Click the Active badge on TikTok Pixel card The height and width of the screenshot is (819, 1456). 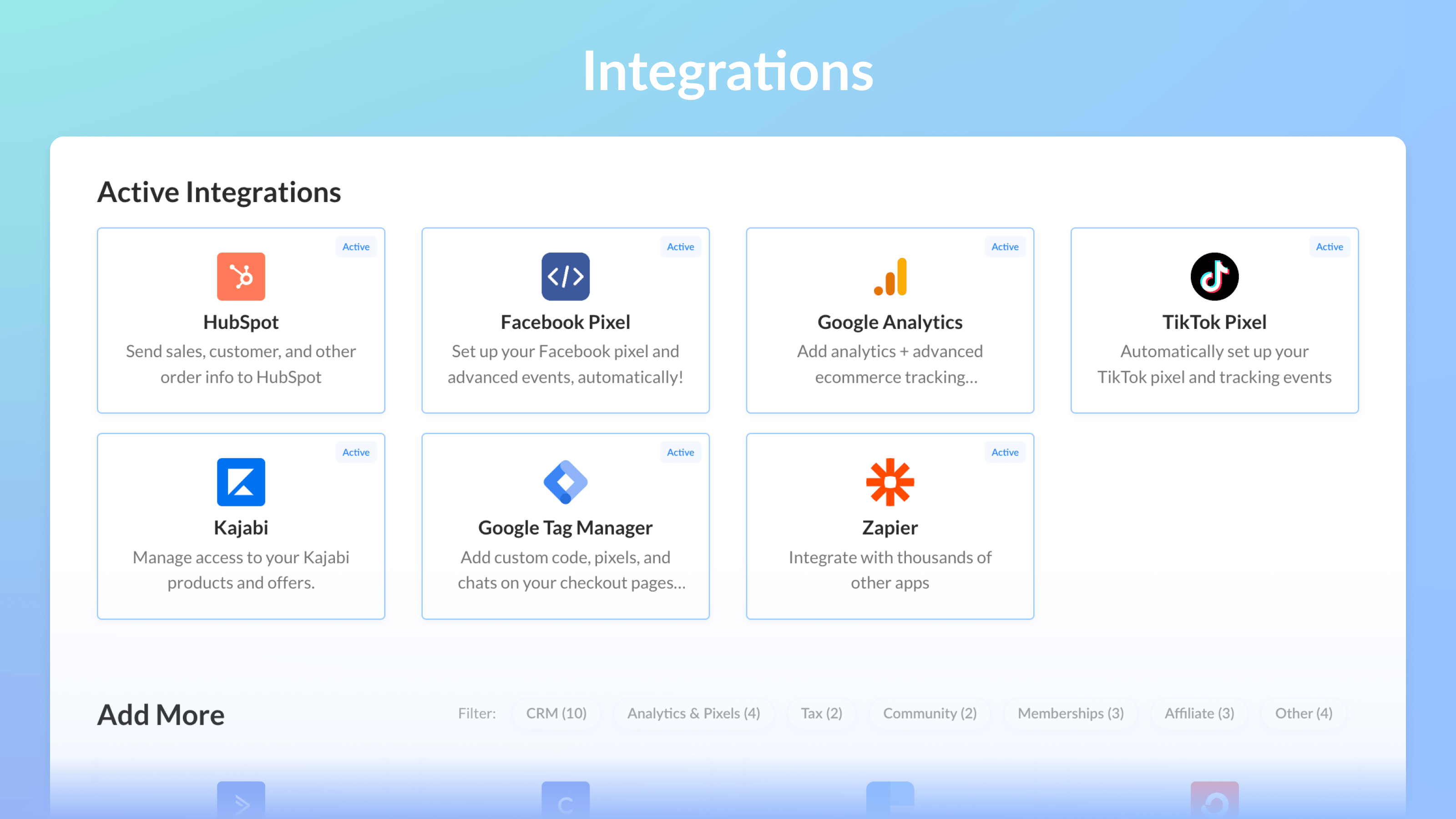click(x=1329, y=247)
